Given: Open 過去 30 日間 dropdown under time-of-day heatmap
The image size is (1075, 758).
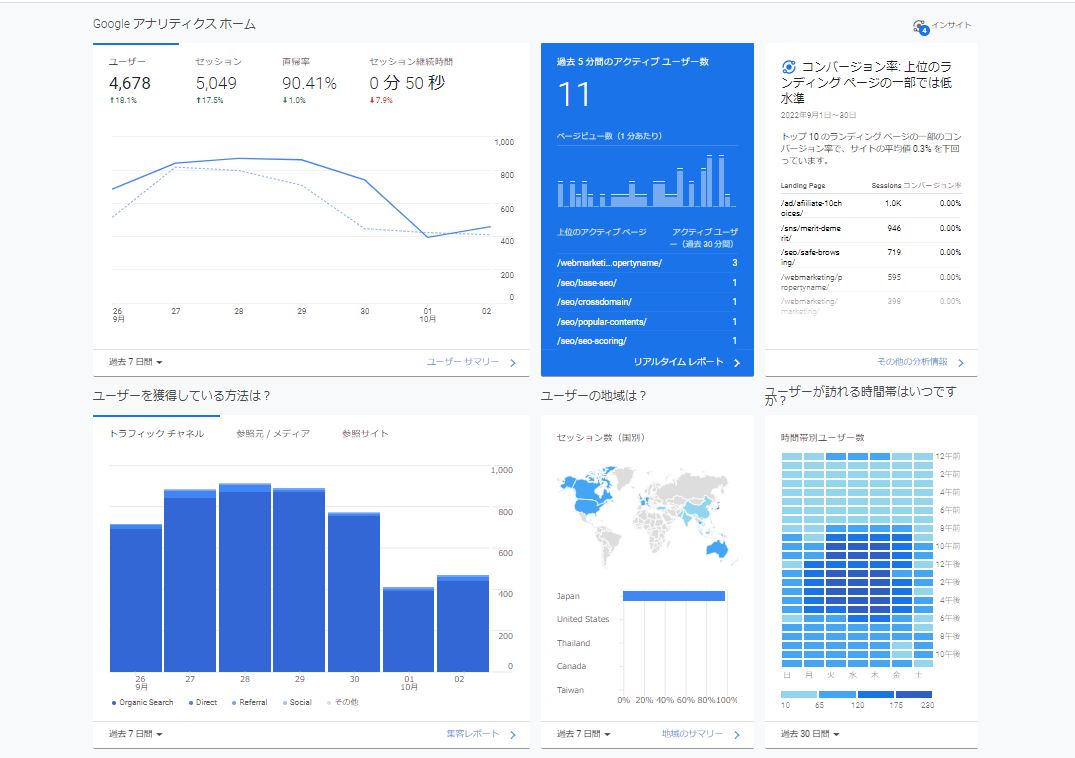Looking at the screenshot, I should pos(810,734).
